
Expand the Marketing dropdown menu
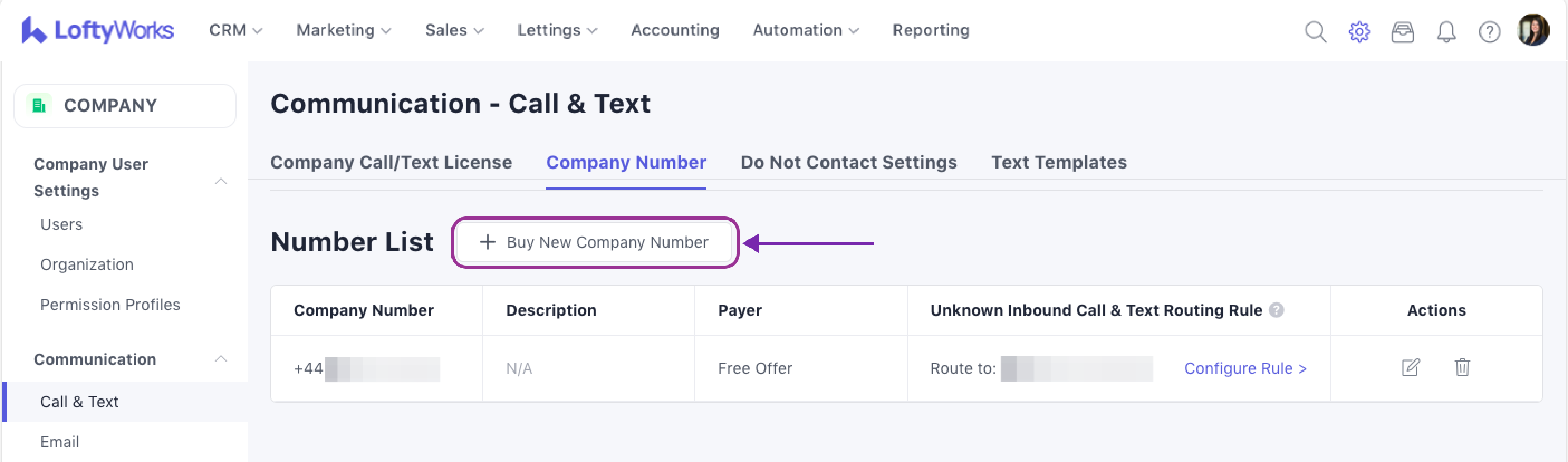point(343,30)
